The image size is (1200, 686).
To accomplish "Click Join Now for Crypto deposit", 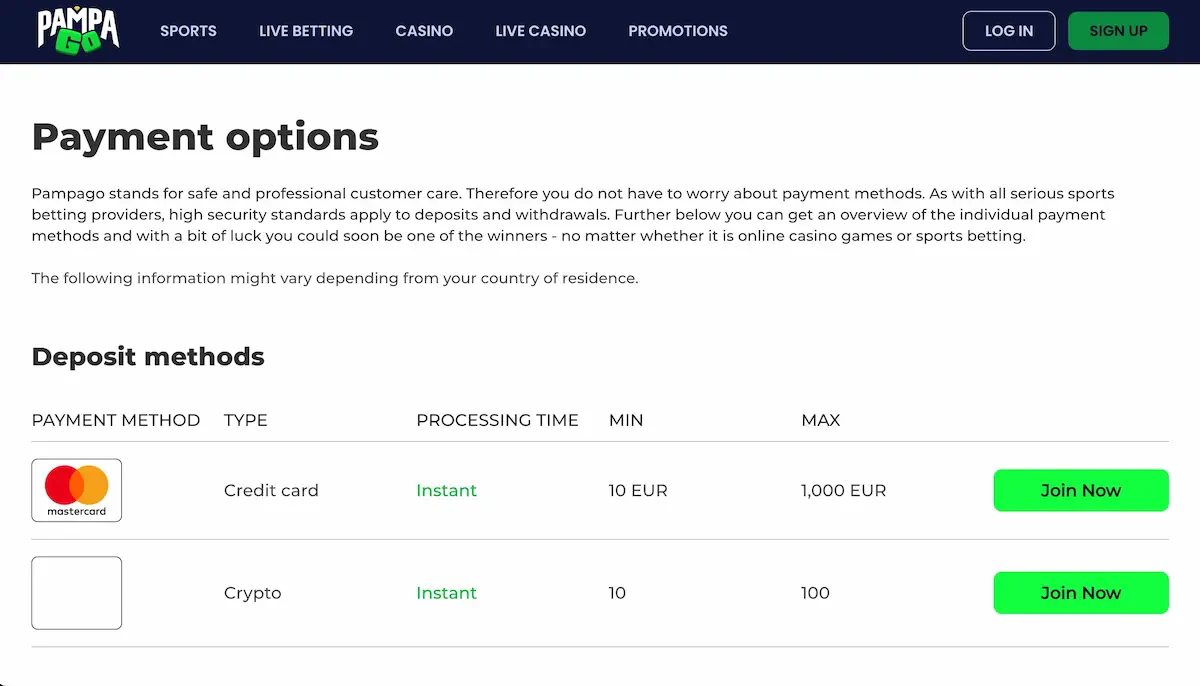I will click(x=1080, y=593).
